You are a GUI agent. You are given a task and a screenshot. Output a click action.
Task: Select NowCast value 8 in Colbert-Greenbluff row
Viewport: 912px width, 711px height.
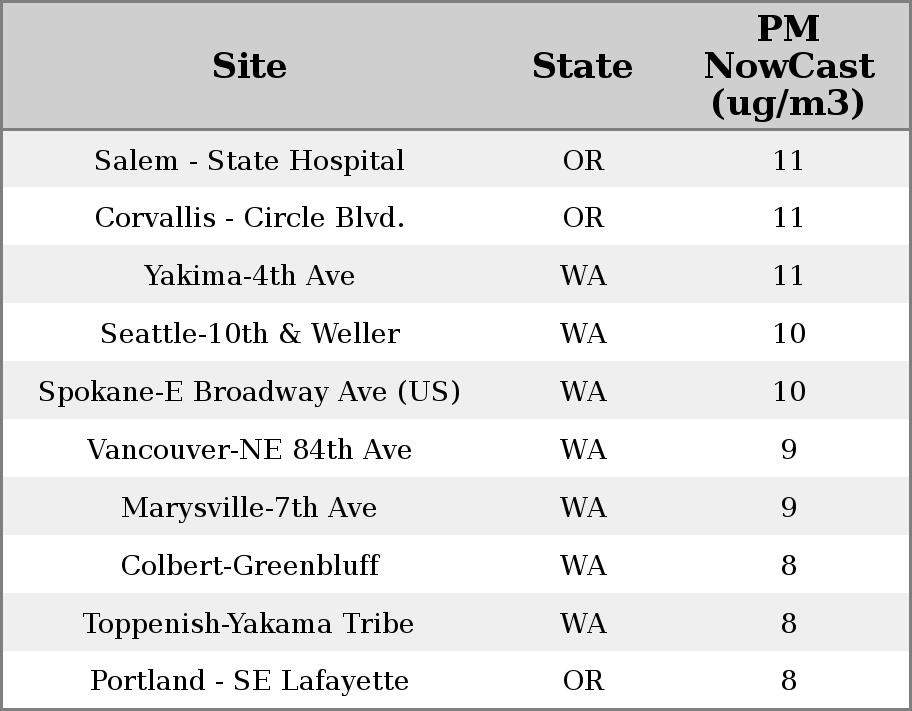(788, 566)
